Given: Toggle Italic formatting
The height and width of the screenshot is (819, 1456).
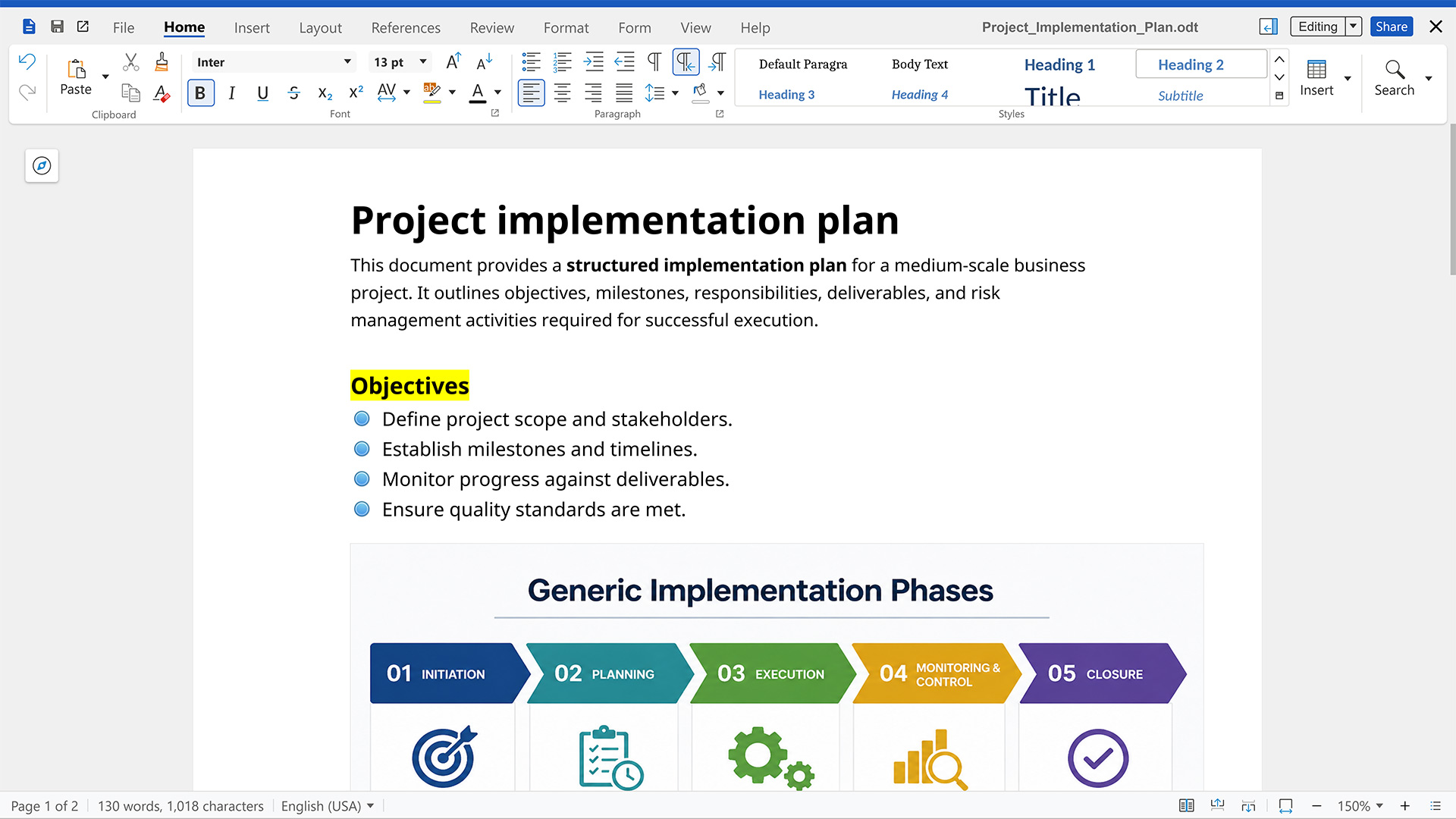Looking at the screenshot, I should pyautogui.click(x=231, y=93).
